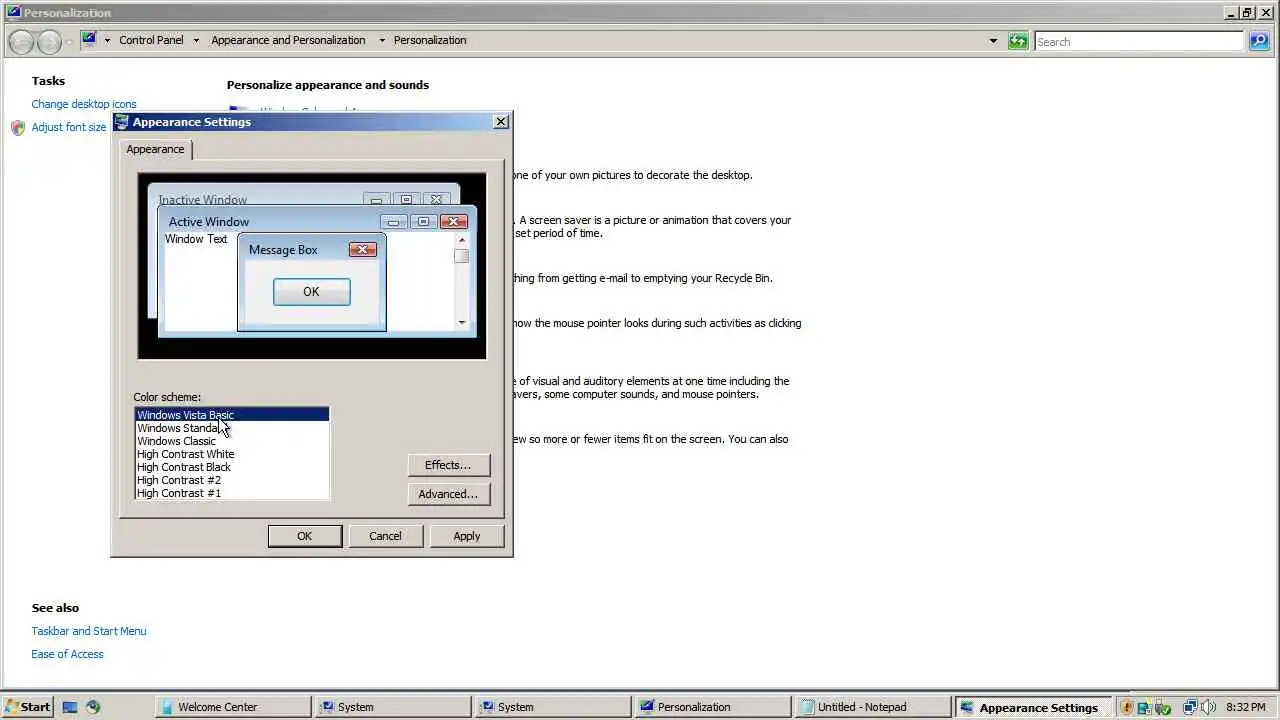Click the Personalization breadcrumb
1280x720 pixels.
(x=430, y=40)
